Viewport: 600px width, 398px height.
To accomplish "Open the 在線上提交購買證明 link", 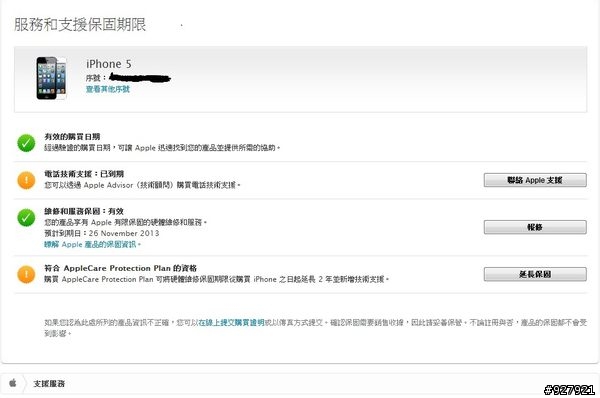I will point(232,323).
